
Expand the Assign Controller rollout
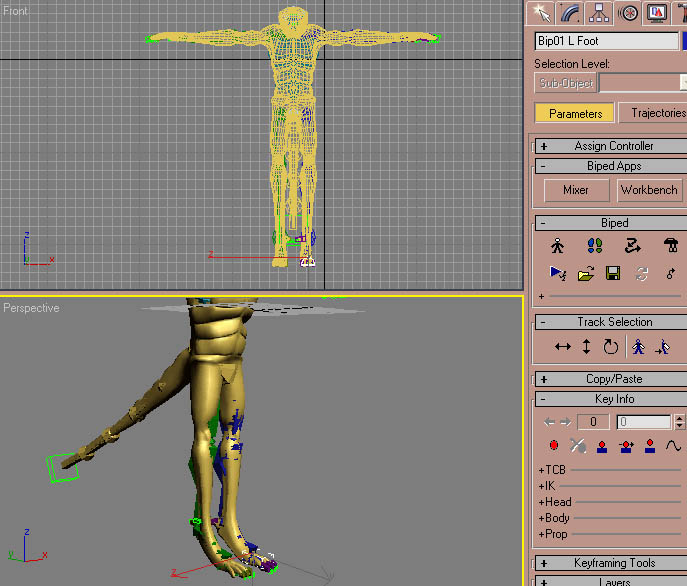(609, 146)
